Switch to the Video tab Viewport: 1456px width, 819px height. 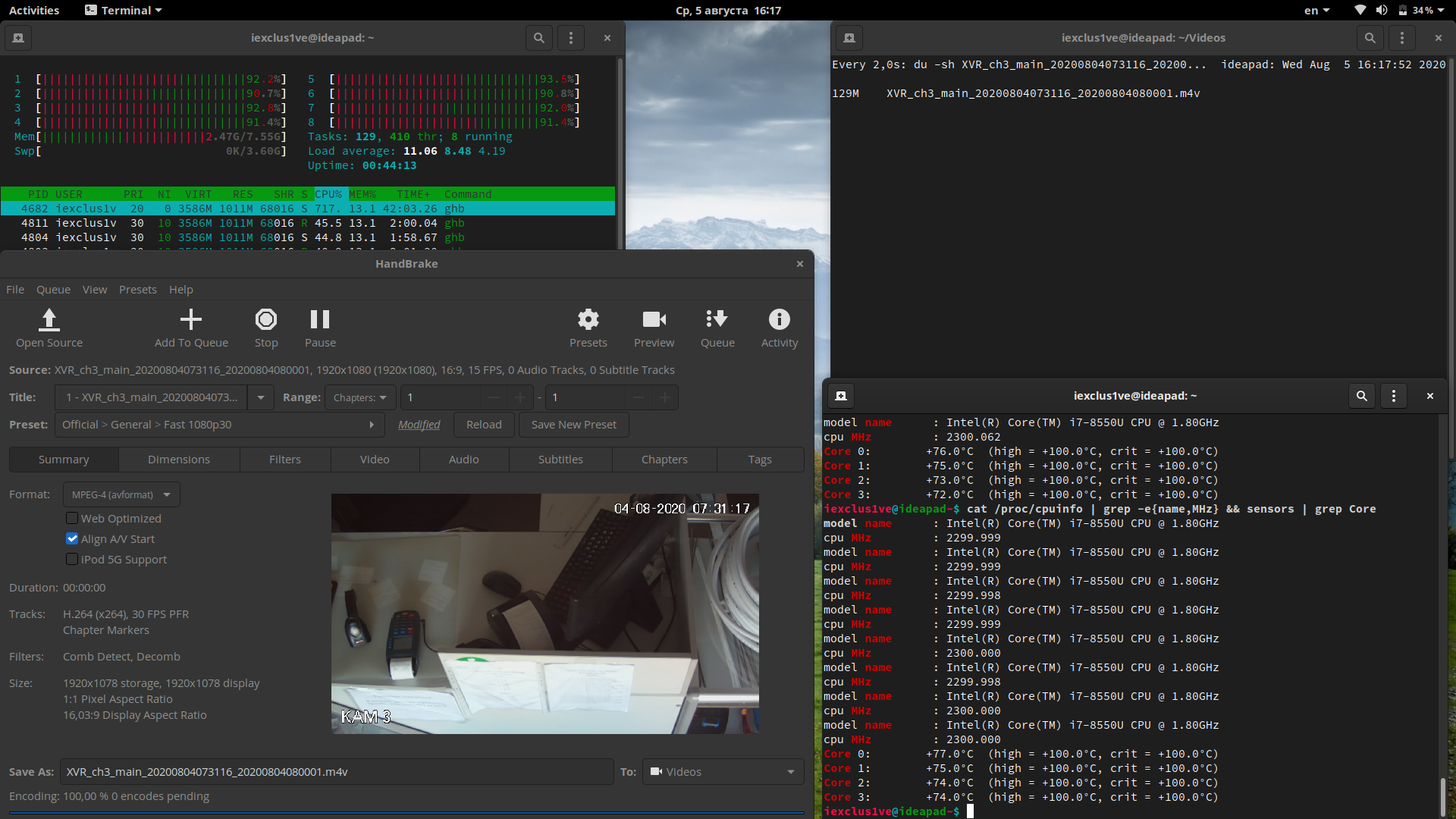375,460
